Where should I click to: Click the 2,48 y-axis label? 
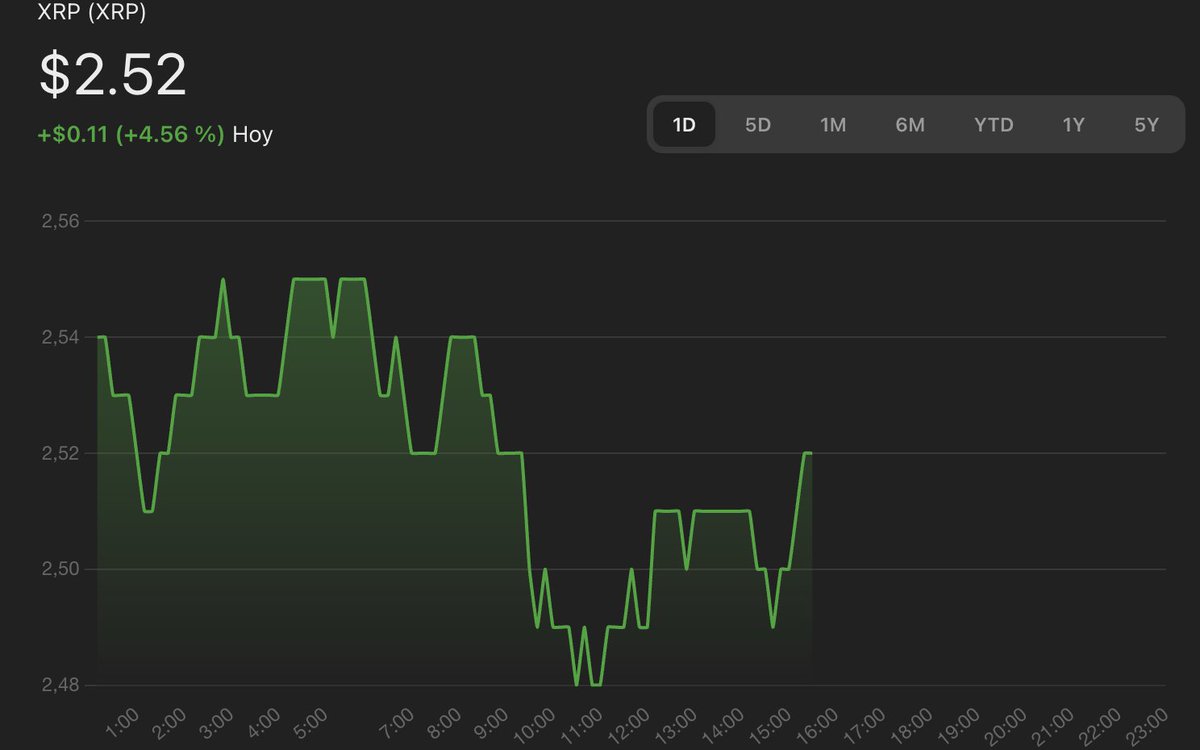pyautogui.click(x=59, y=686)
